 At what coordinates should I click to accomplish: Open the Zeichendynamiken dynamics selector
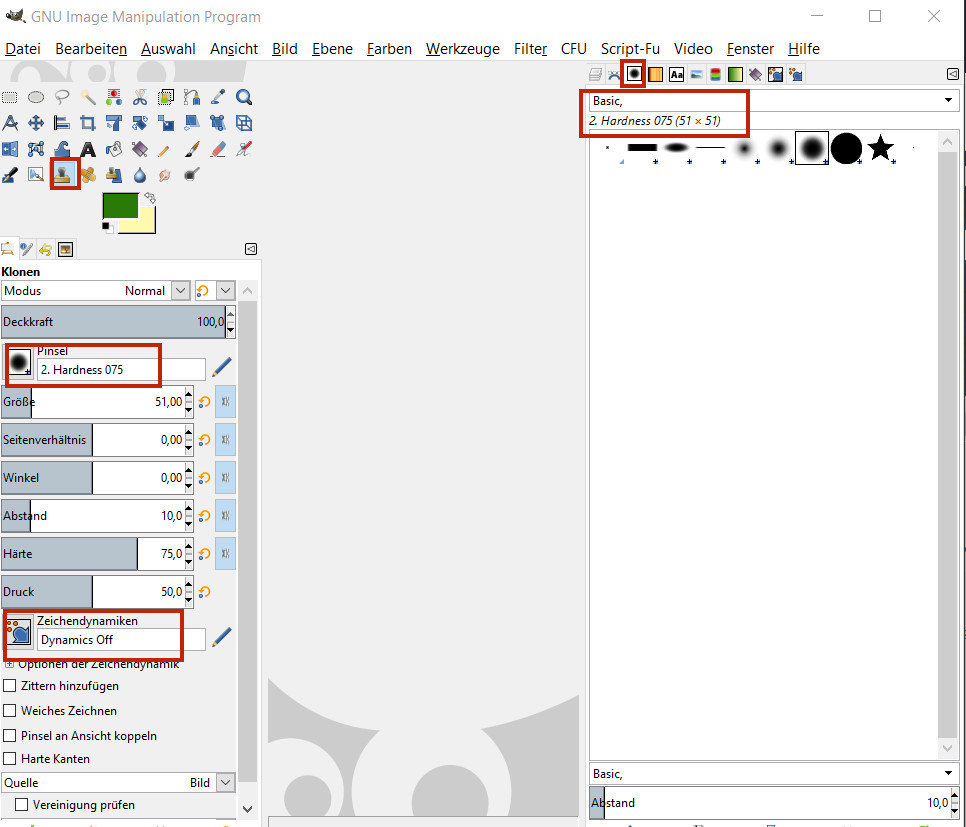click(19, 633)
